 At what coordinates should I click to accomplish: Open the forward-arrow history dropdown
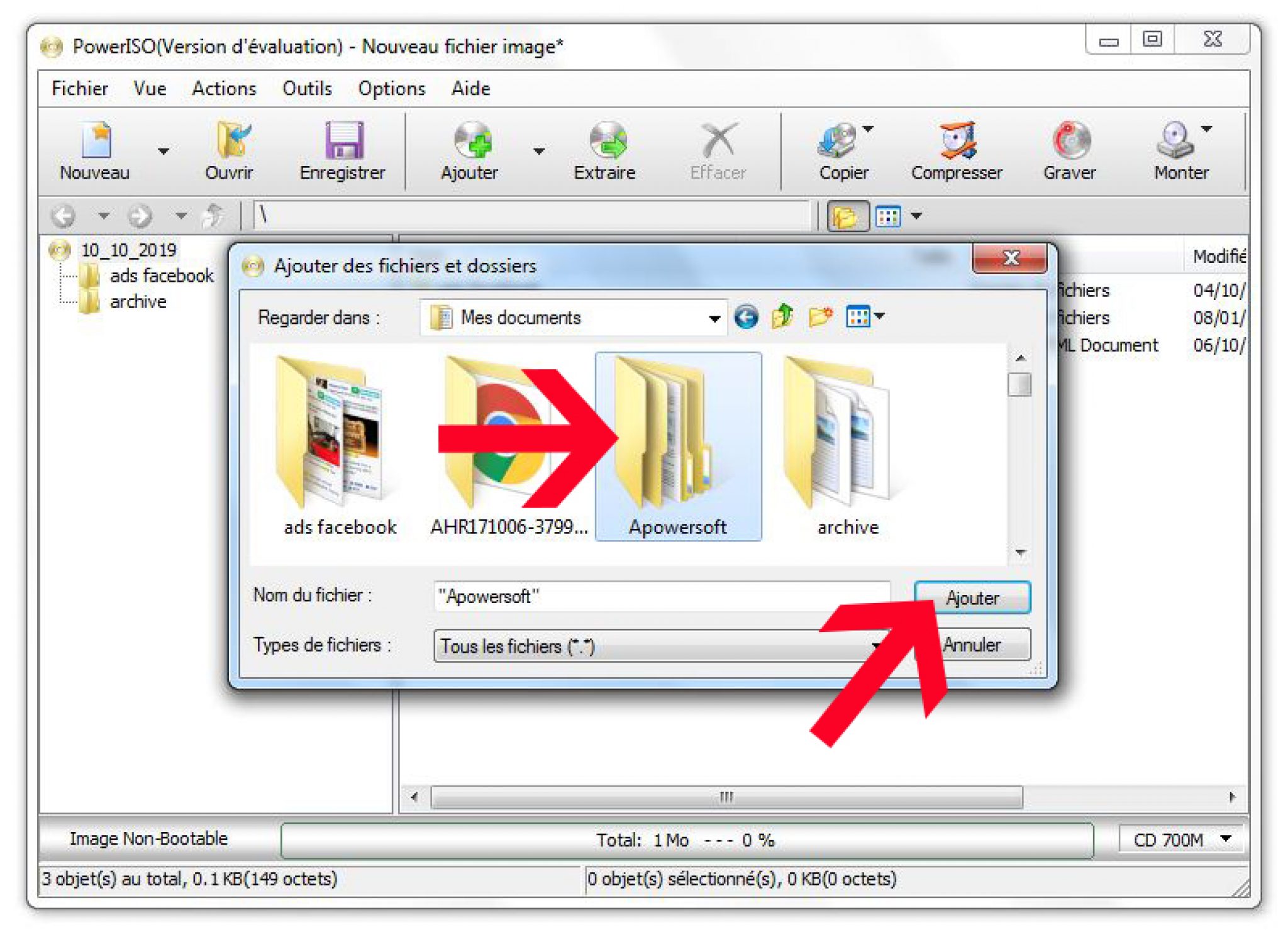(181, 216)
